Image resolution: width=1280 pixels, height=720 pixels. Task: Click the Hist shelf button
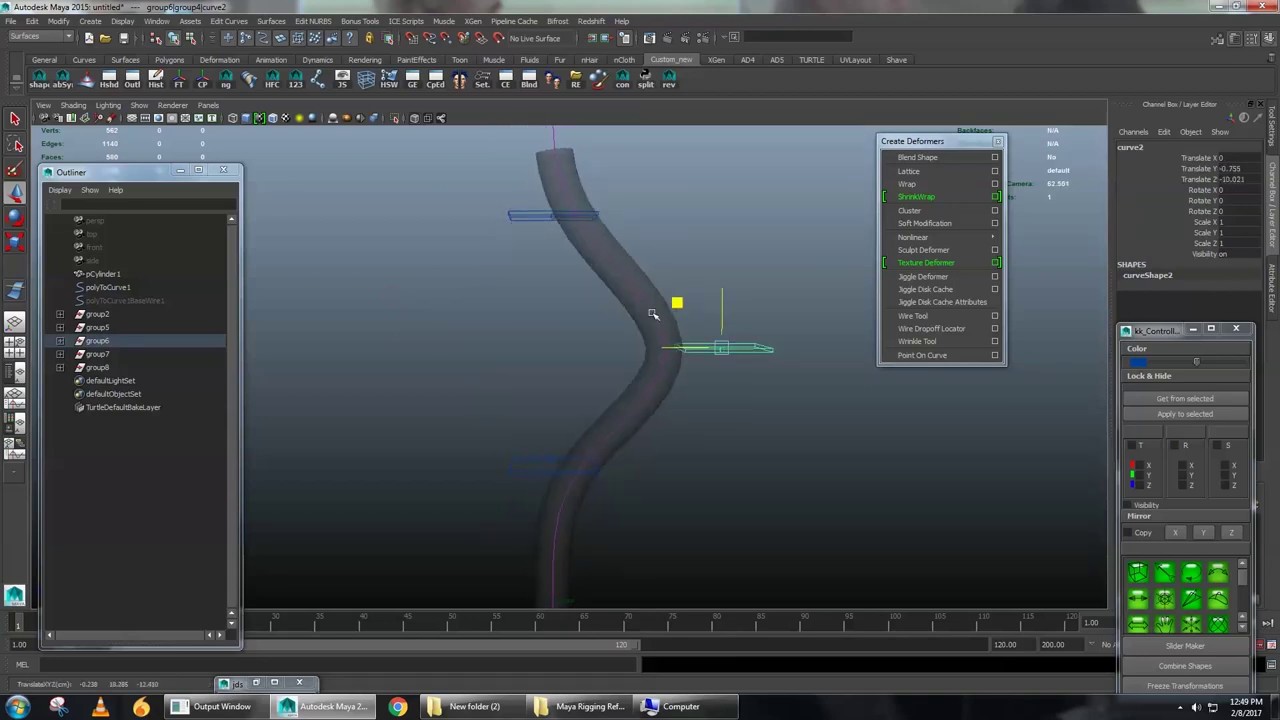pyautogui.click(x=156, y=79)
